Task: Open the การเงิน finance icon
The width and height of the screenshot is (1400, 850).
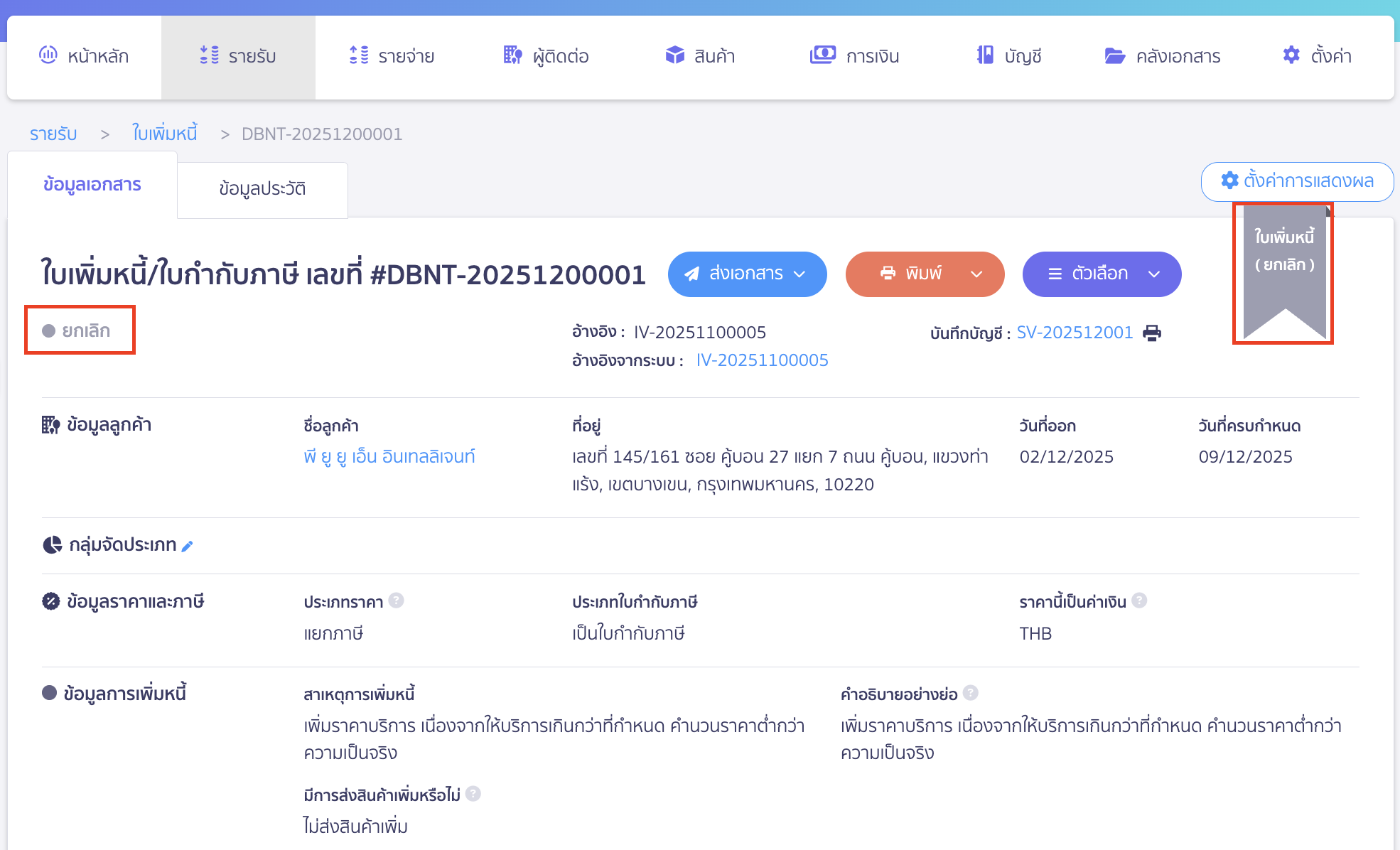Action: pyautogui.click(x=822, y=54)
